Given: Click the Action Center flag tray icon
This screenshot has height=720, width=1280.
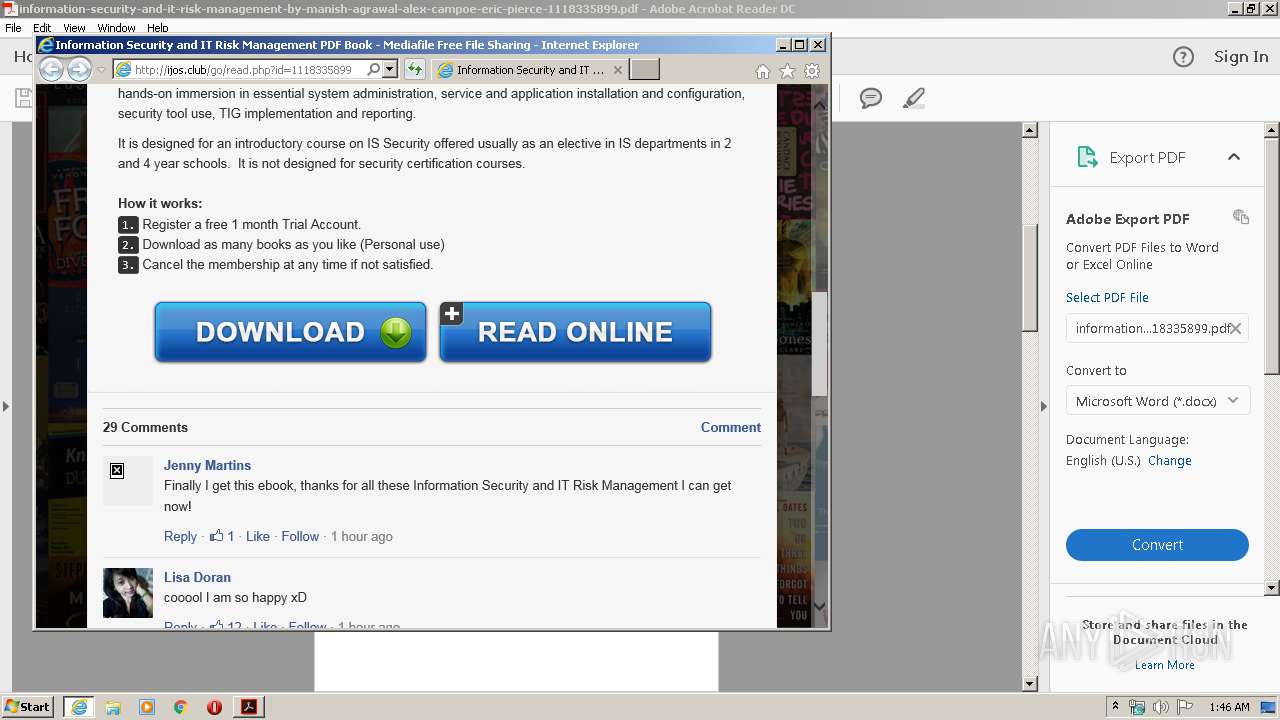Looking at the screenshot, I should point(1185,707).
